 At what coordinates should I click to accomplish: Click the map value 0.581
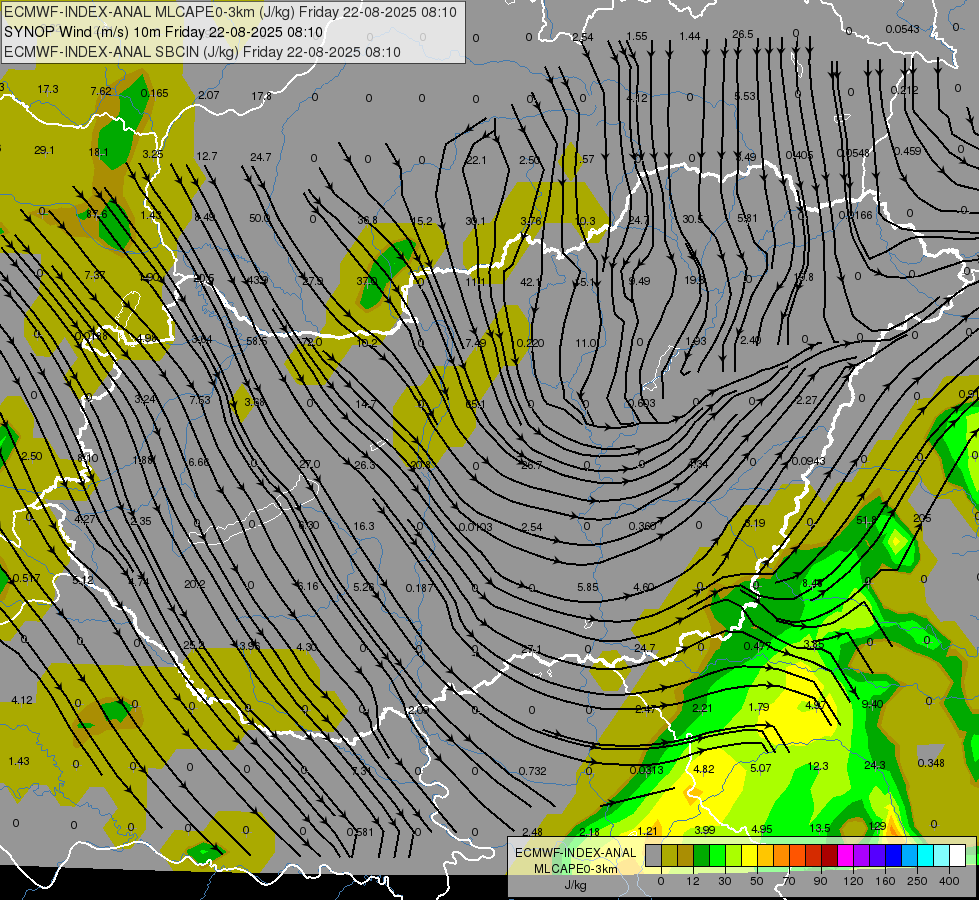point(360,832)
